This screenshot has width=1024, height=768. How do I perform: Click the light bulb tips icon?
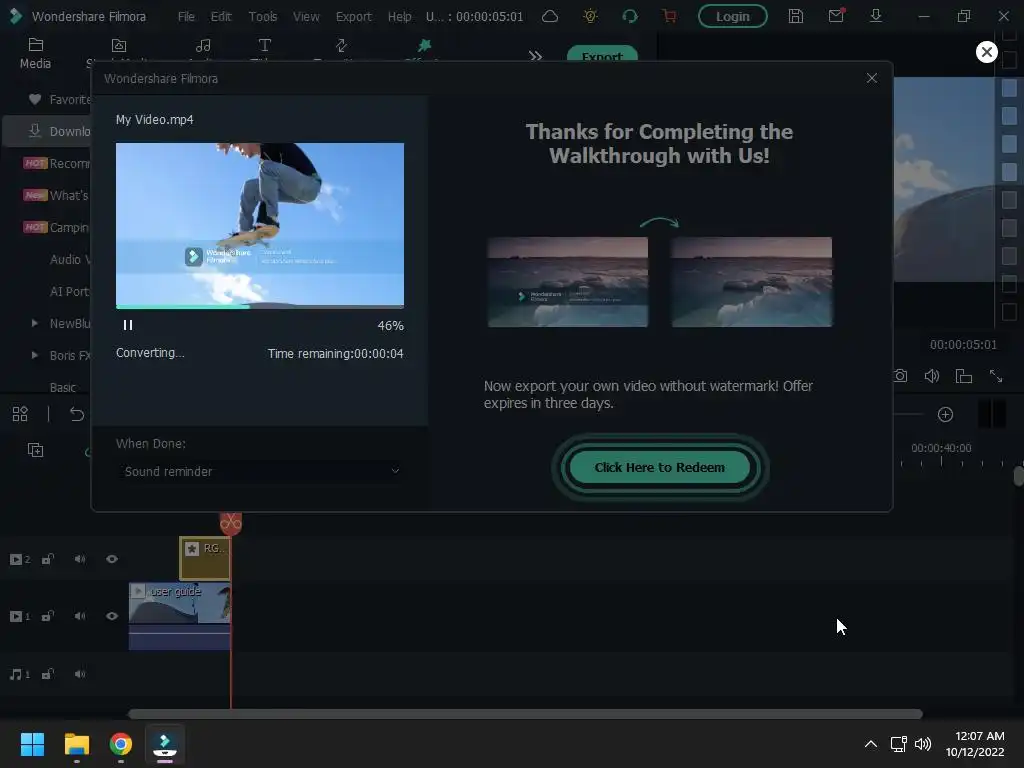(x=590, y=16)
